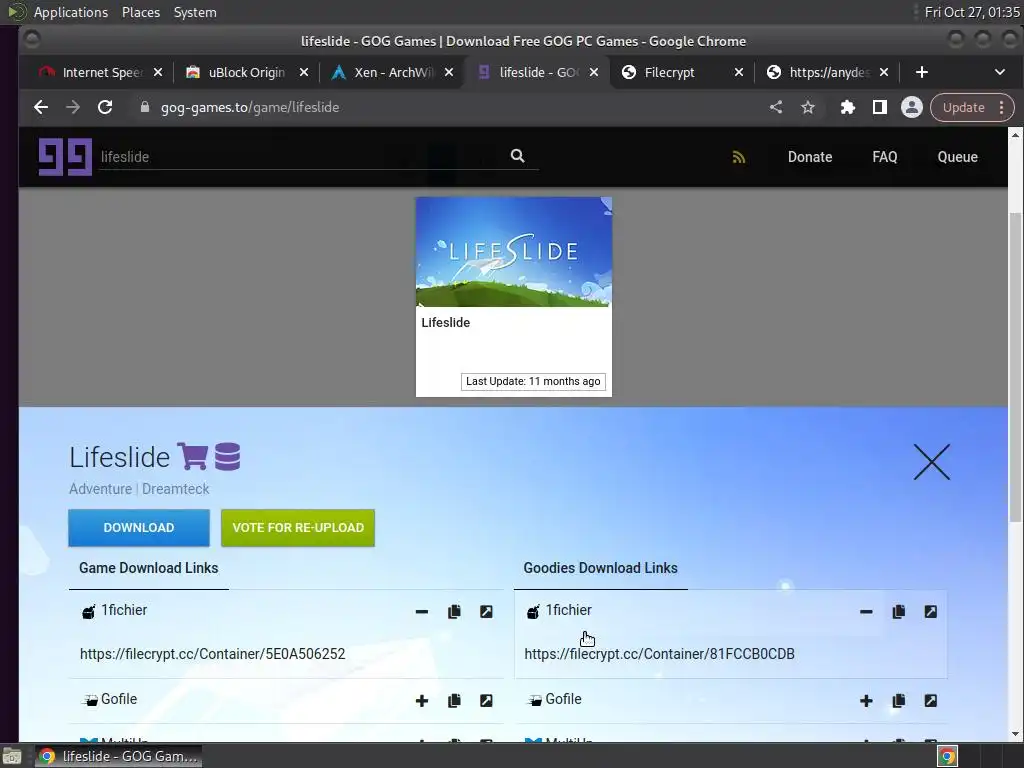The width and height of the screenshot is (1024, 768).
Task: Expand the Game Gofile row with the plus
Action: point(422,701)
